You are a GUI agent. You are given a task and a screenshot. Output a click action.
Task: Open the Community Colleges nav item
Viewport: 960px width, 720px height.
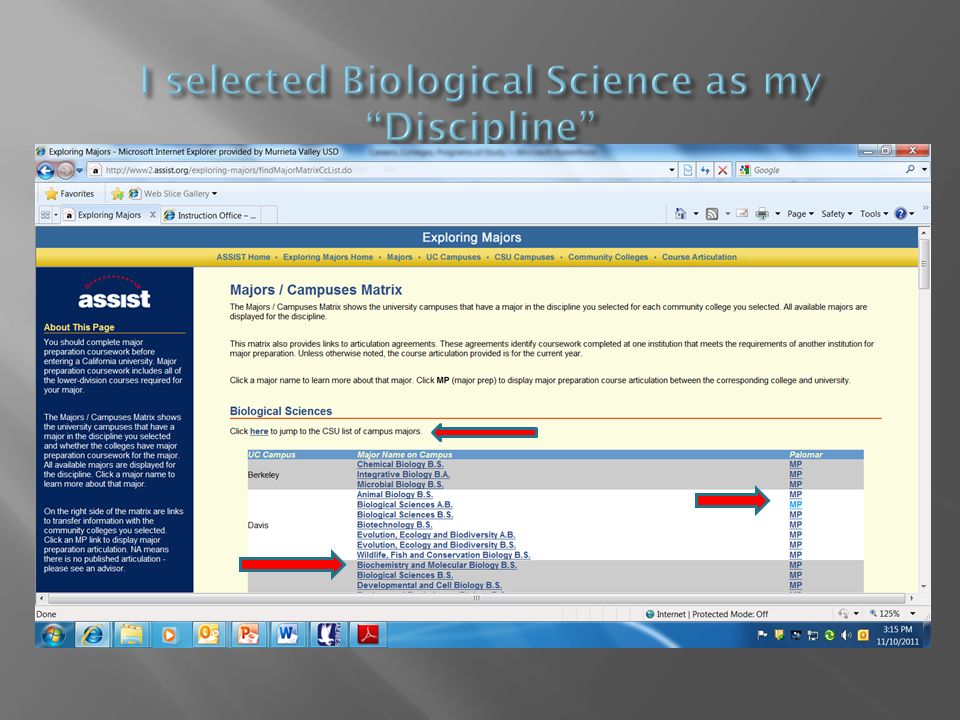608,257
